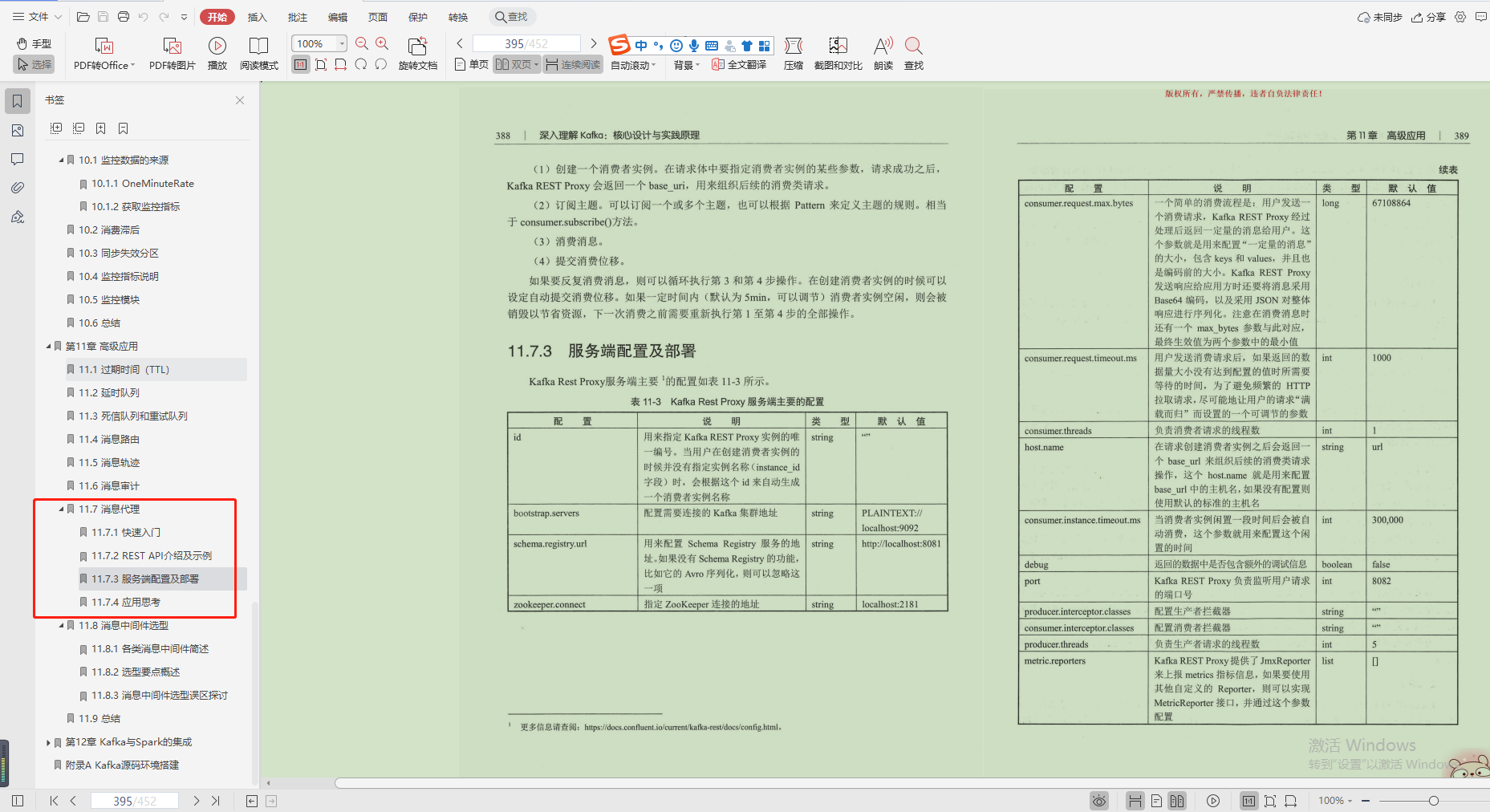The height and width of the screenshot is (812, 1490).
Task: Switch to single page view (单页)
Action: point(471,64)
